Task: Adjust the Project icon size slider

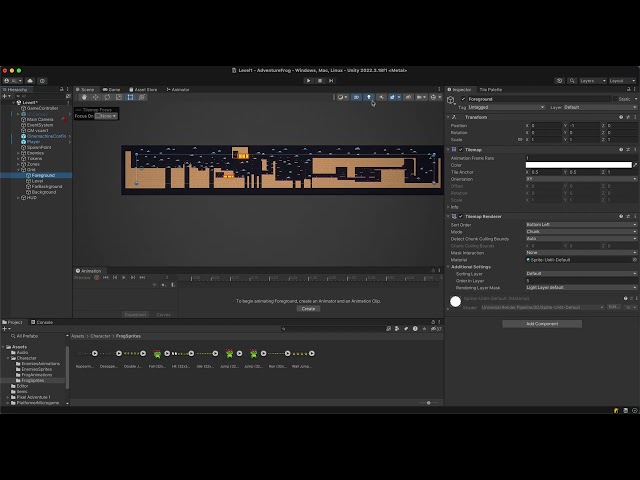Action: click(x=429, y=403)
